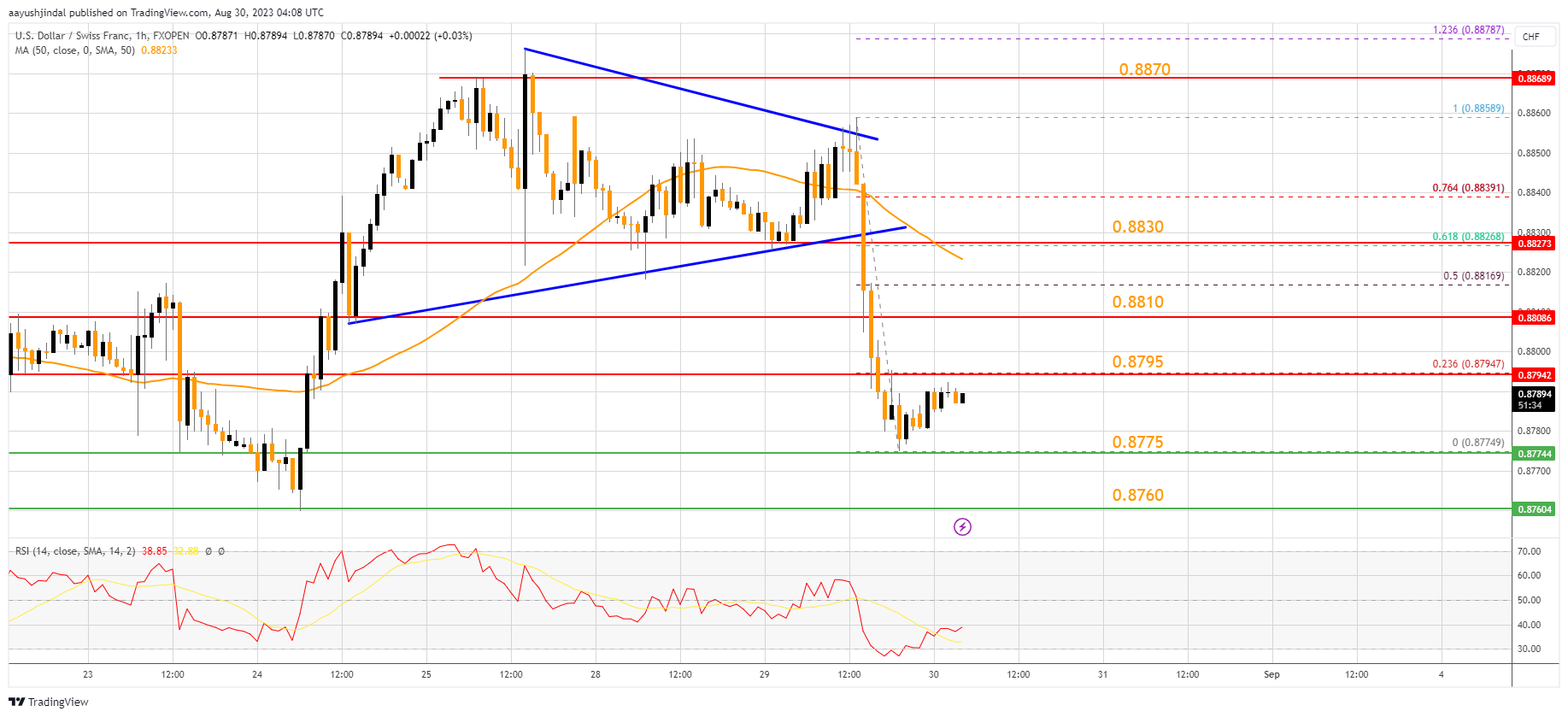Click the red RSI value 38.85
Image resolution: width=1568 pixels, height=717 pixels.
[155, 551]
